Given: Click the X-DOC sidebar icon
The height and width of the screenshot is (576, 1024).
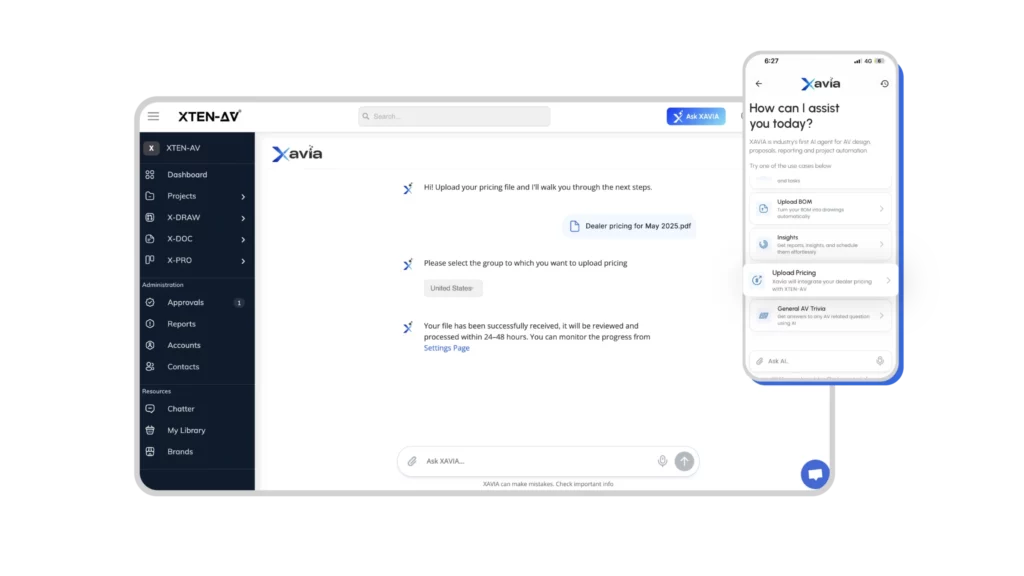Looking at the screenshot, I should 150,239.
